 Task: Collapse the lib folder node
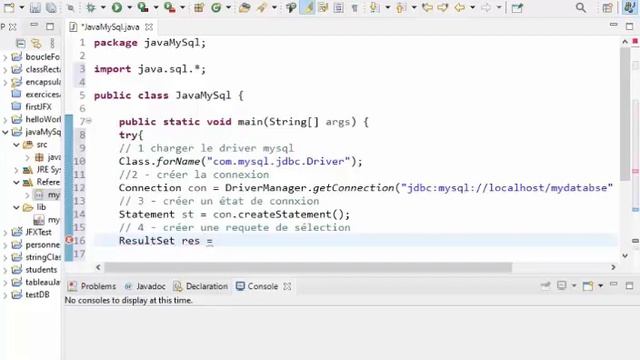(x=16, y=207)
